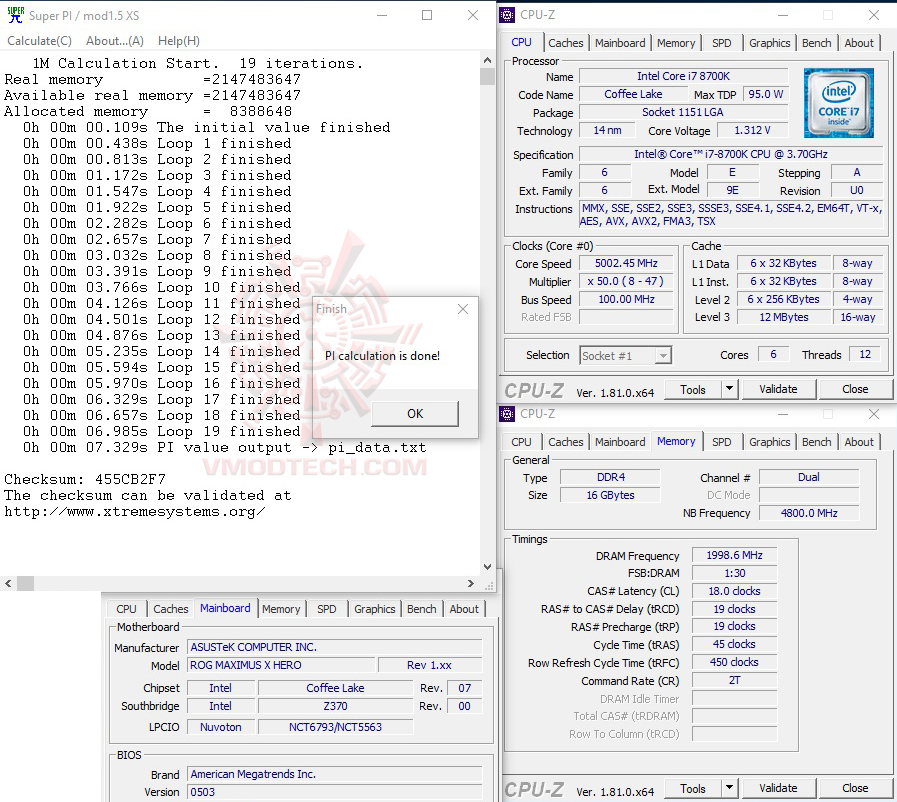Click the top CPU-Z window title icon
The image size is (897, 802).
tap(507, 15)
